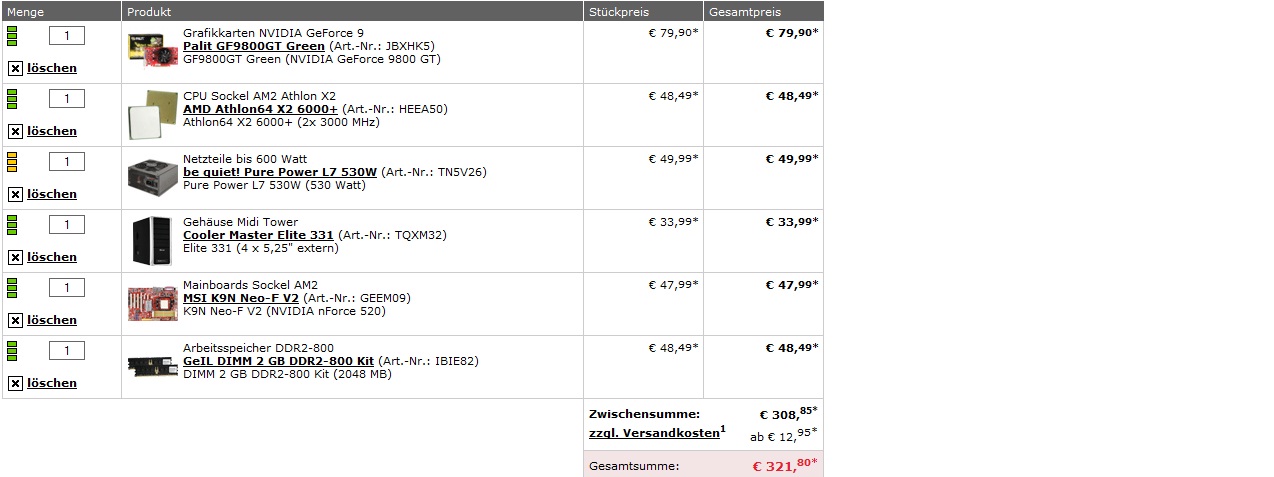
Task: Click the delete X icon for AMD Athlon64 X2
Action: (x=15, y=132)
